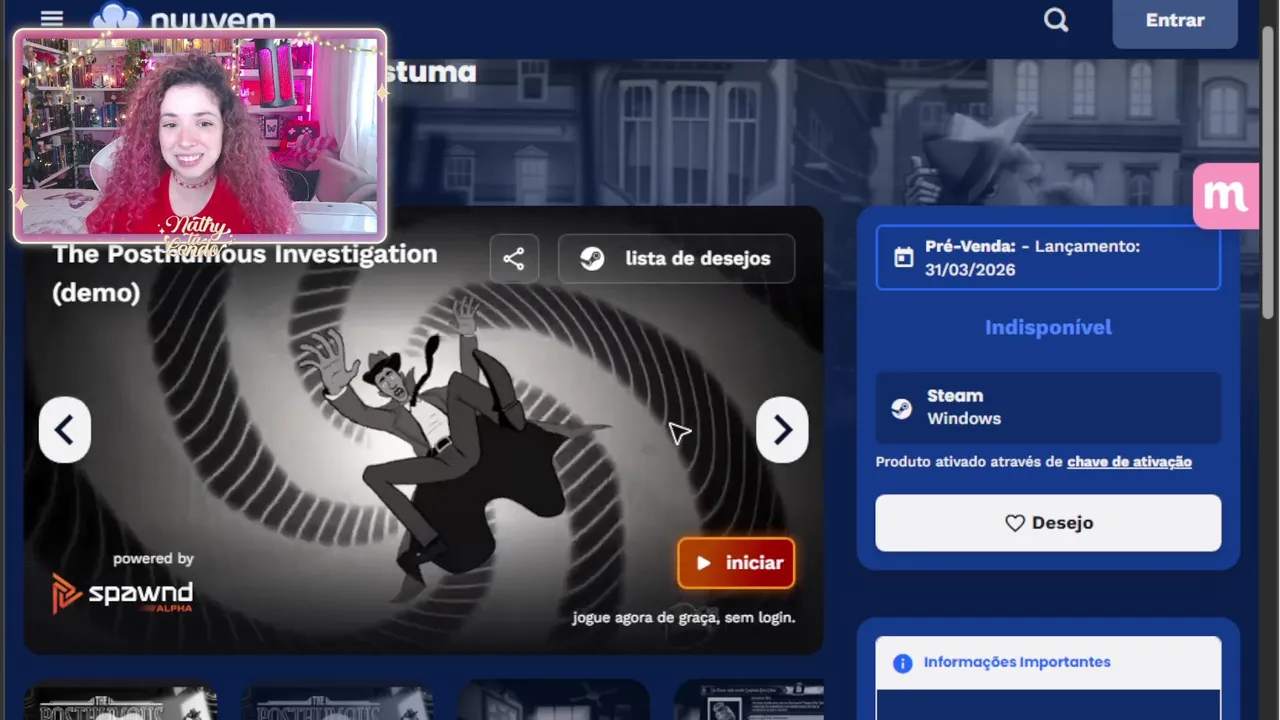Click the Indisponível status text
This screenshot has height=720, width=1280.
coord(1048,327)
